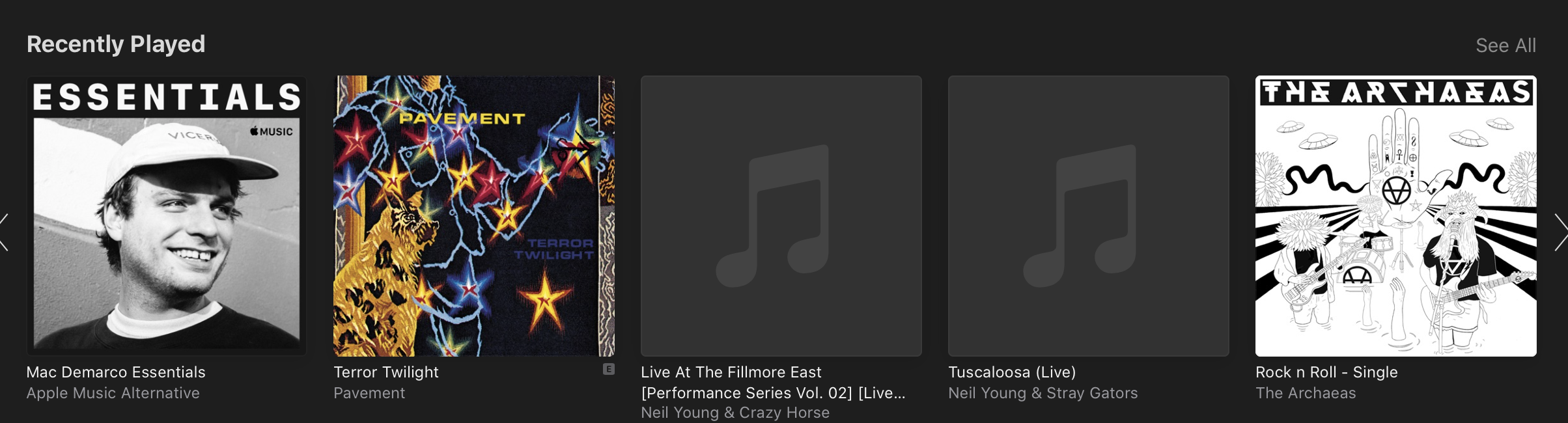This screenshot has height=423, width=1568.
Task: Click See All for Recently Played
Action: pos(1505,46)
